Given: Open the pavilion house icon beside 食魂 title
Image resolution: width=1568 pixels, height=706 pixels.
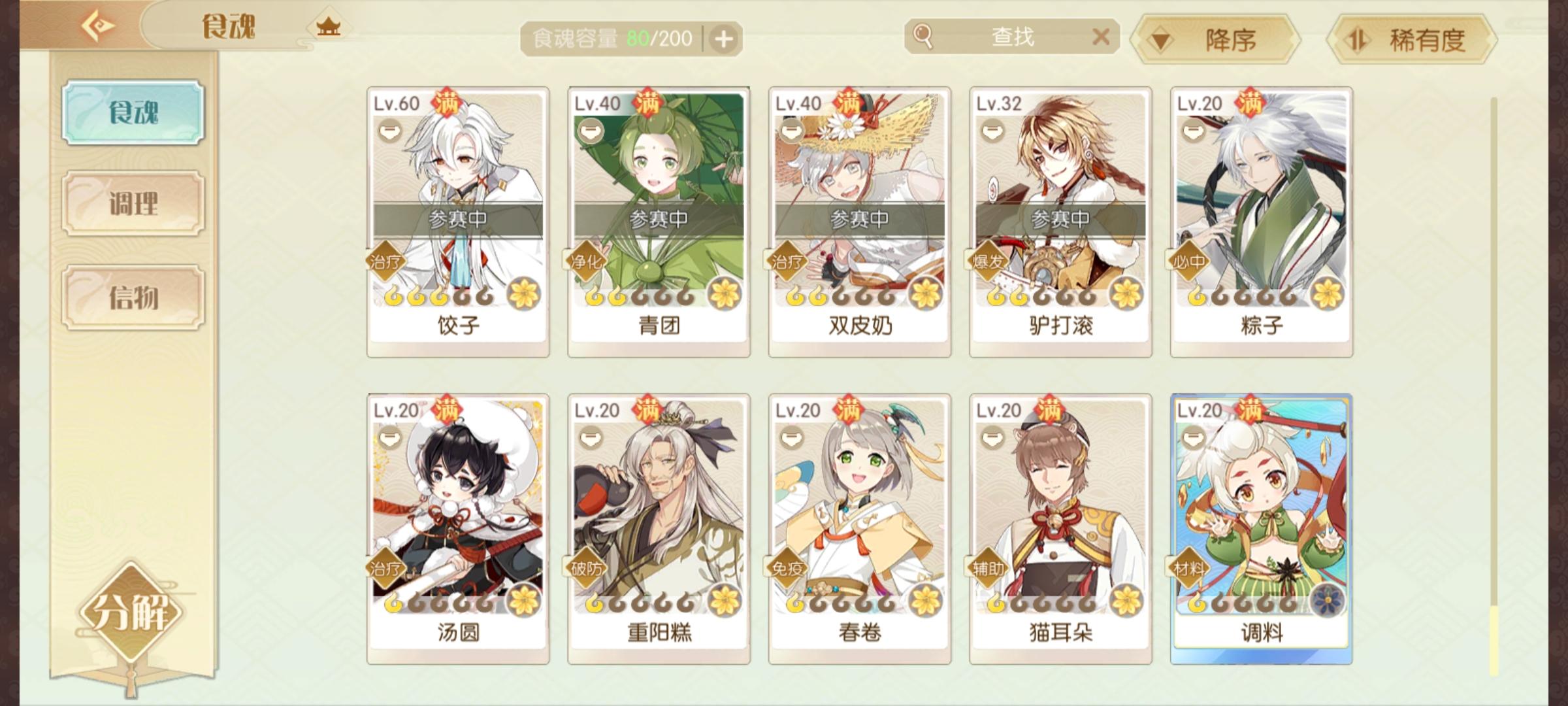Looking at the screenshot, I should pyautogui.click(x=328, y=27).
